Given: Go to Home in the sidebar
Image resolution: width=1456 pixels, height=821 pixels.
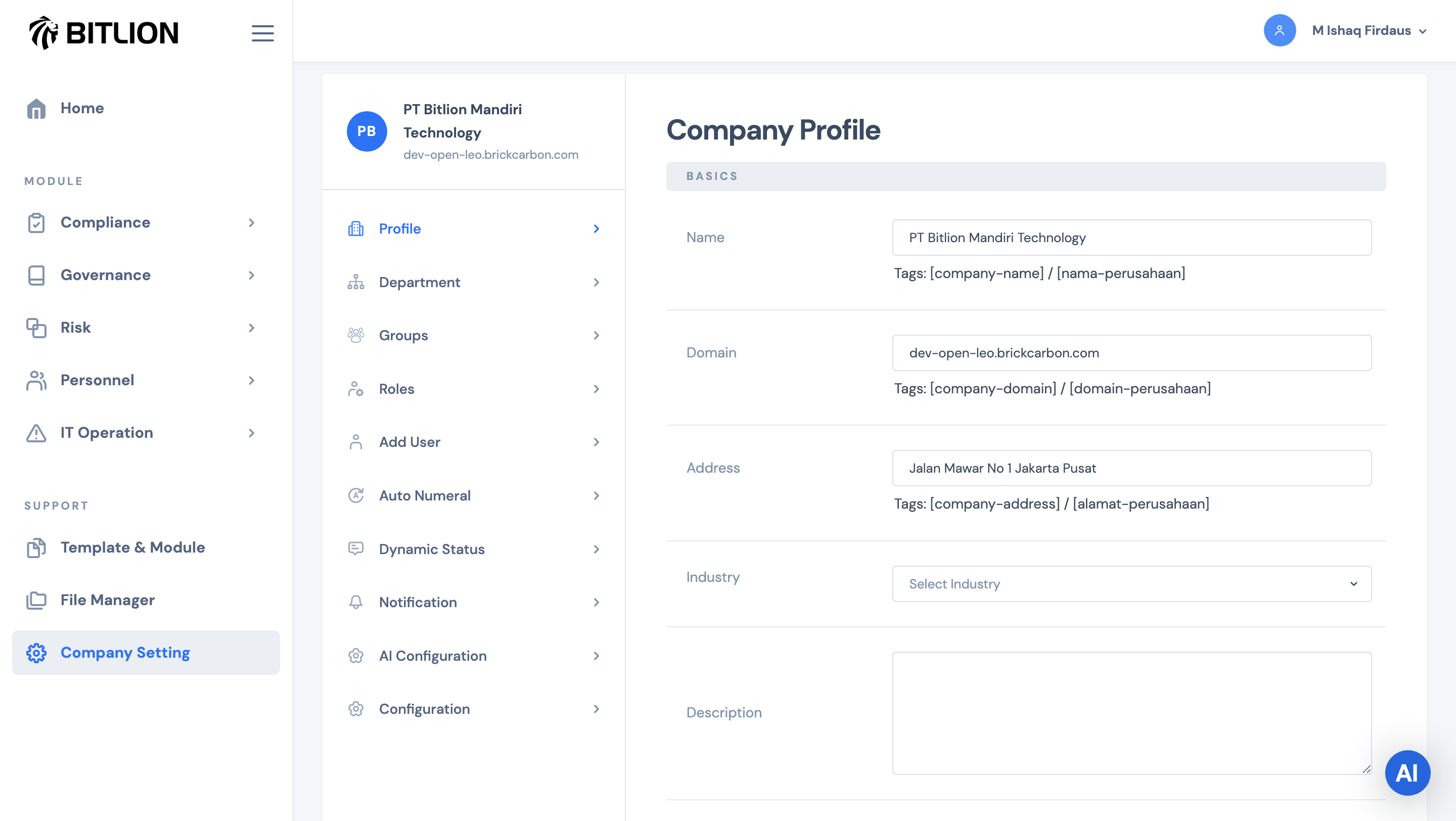Looking at the screenshot, I should tap(146, 109).
